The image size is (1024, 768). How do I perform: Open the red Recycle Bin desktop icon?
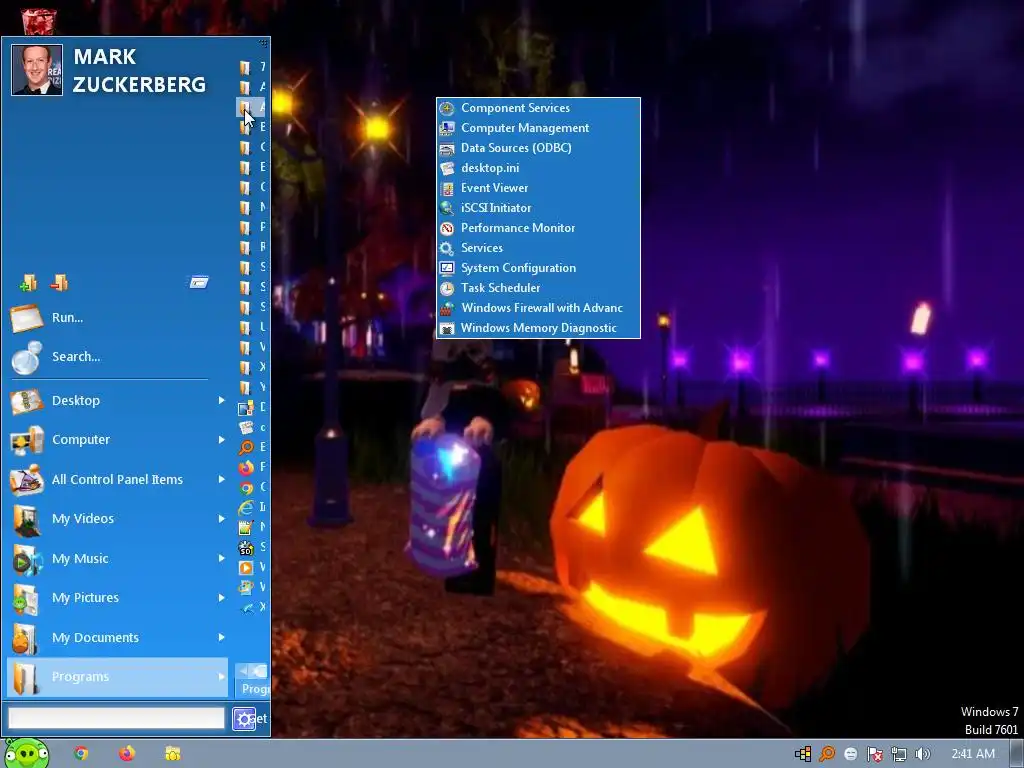coord(39,20)
